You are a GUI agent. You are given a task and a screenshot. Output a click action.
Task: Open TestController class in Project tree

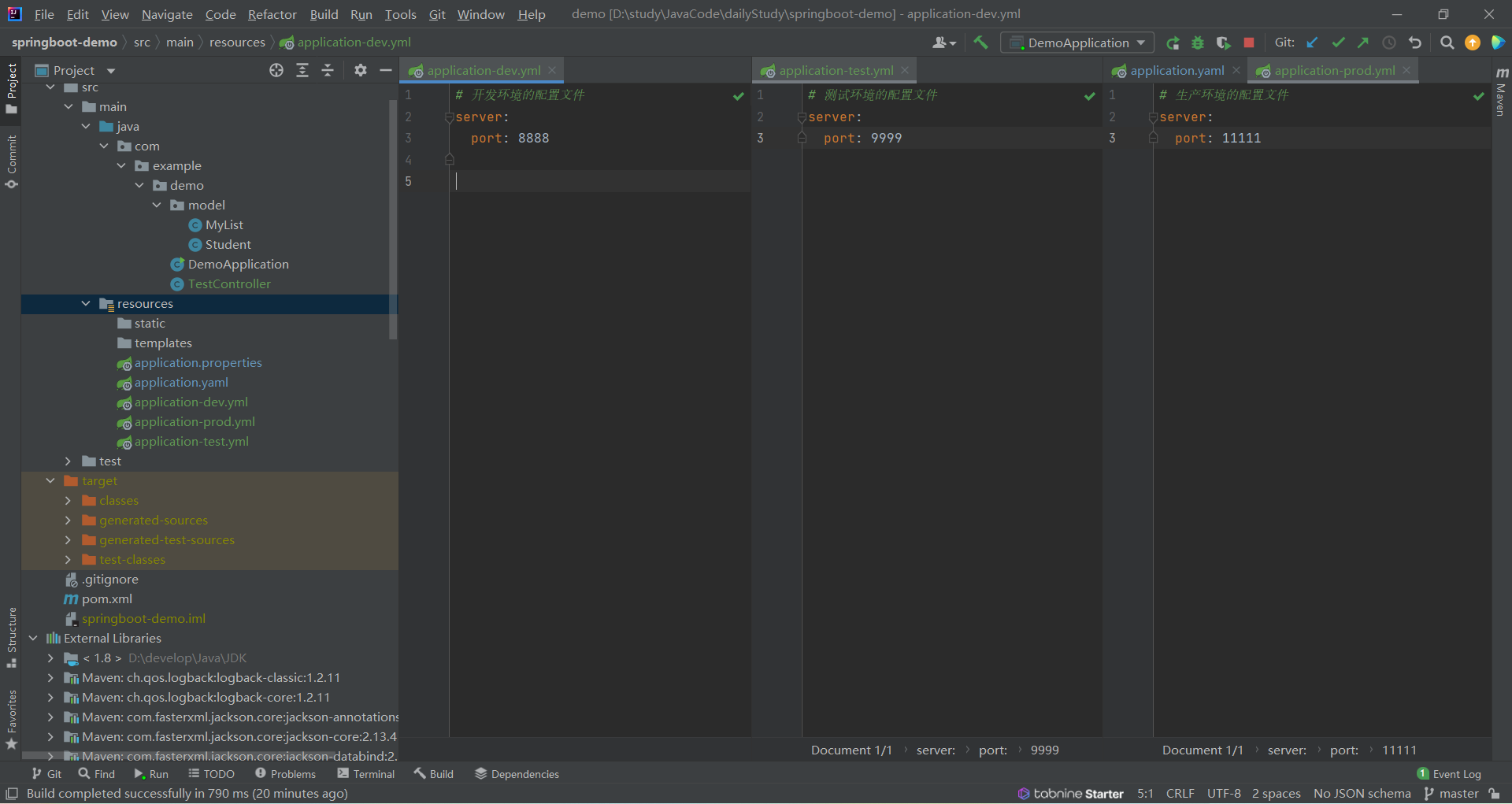click(228, 283)
